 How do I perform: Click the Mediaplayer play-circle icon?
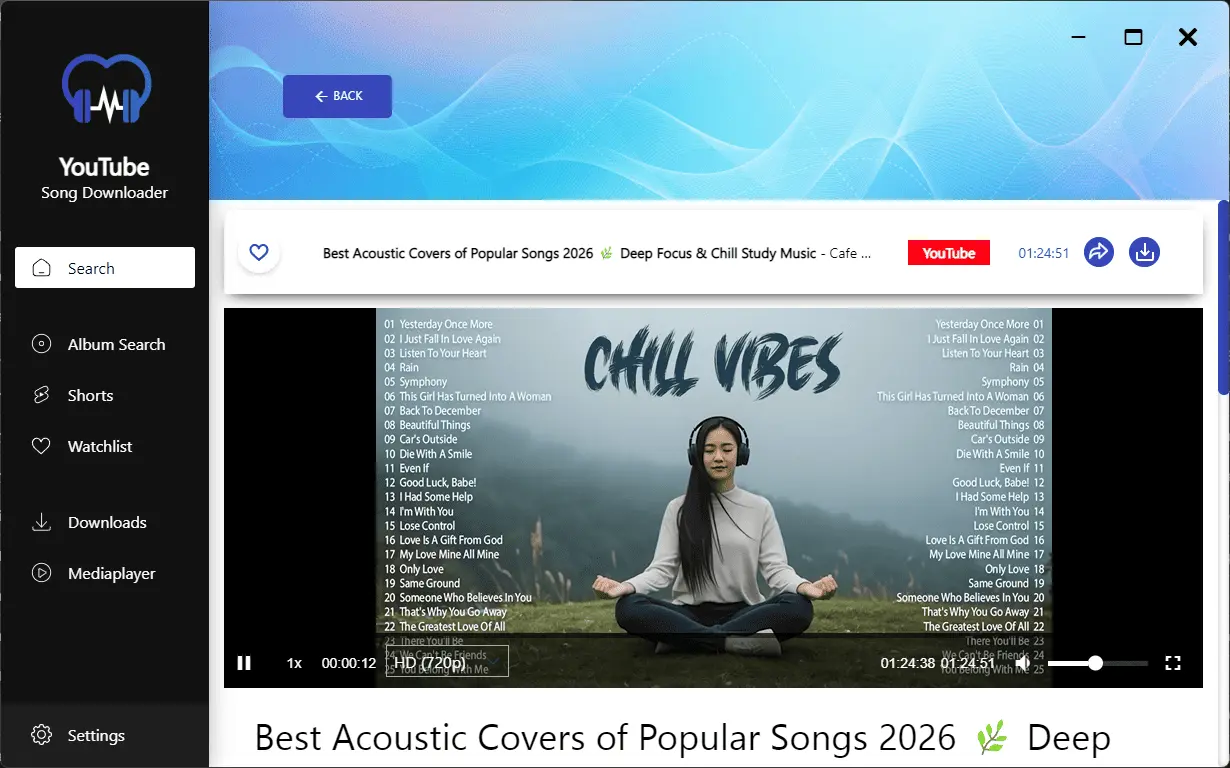click(x=41, y=573)
